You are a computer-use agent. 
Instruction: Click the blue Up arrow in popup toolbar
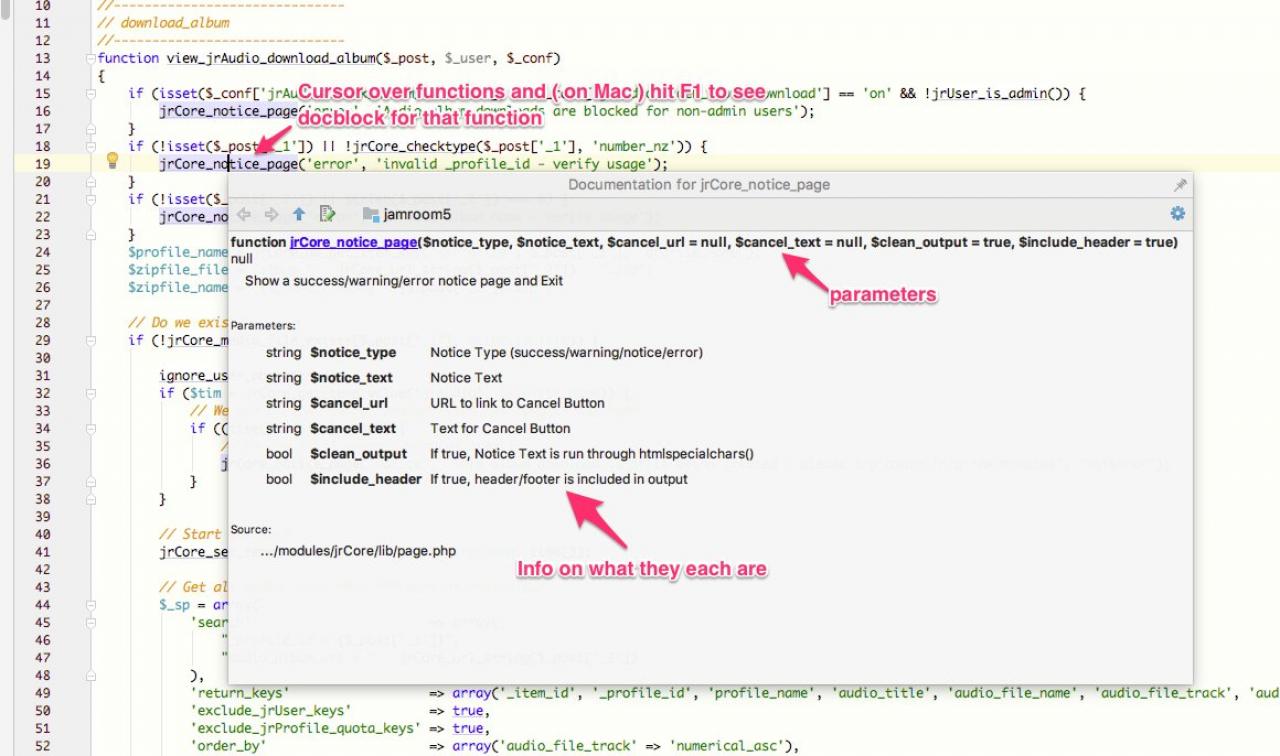(299, 214)
